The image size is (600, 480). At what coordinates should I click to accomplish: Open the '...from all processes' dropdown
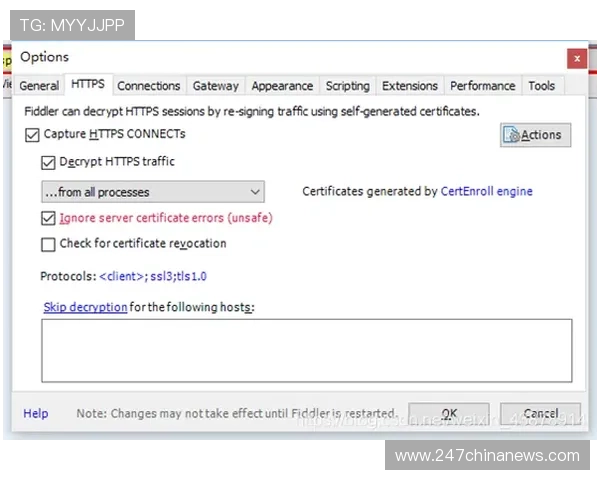point(152,191)
